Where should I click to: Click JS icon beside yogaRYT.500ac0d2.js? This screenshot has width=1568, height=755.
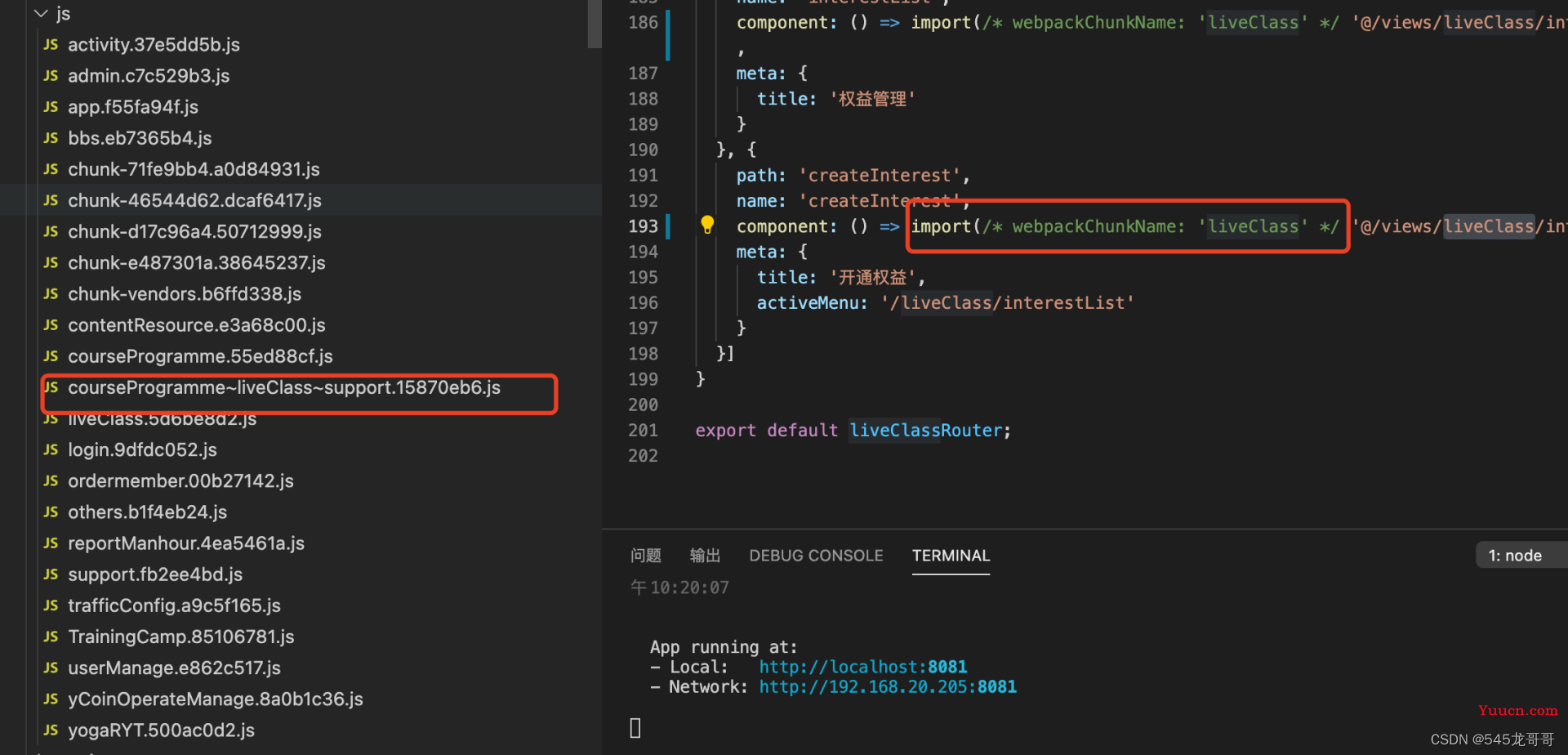pyautogui.click(x=51, y=730)
